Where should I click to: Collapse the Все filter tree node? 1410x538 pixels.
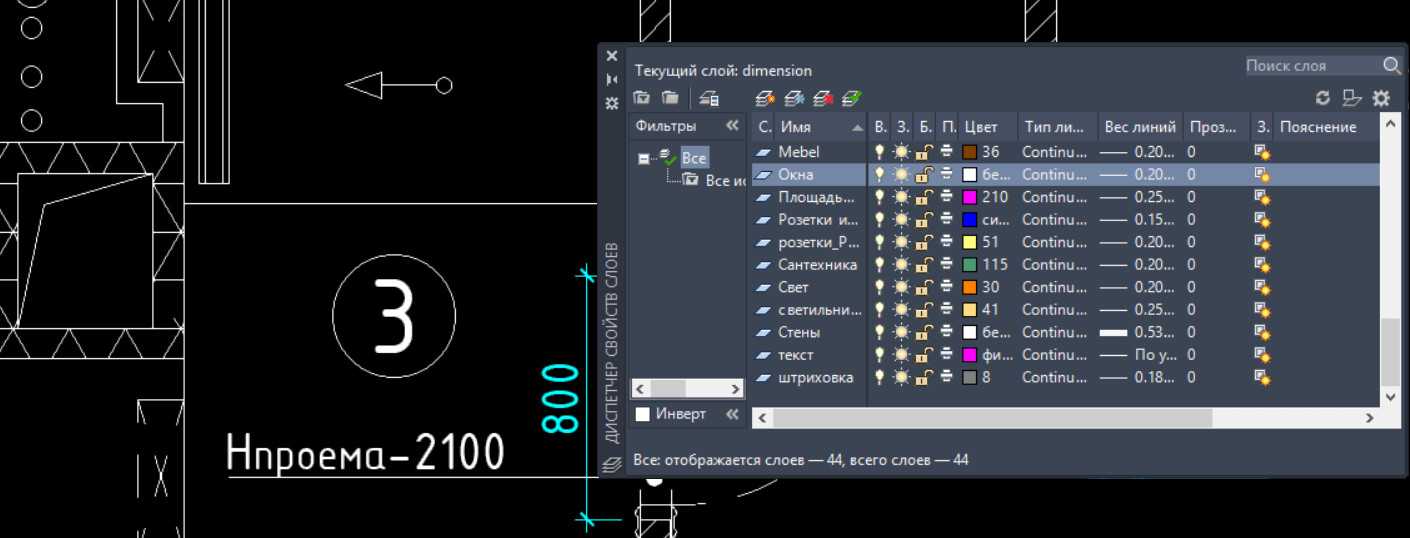click(644, 158)
